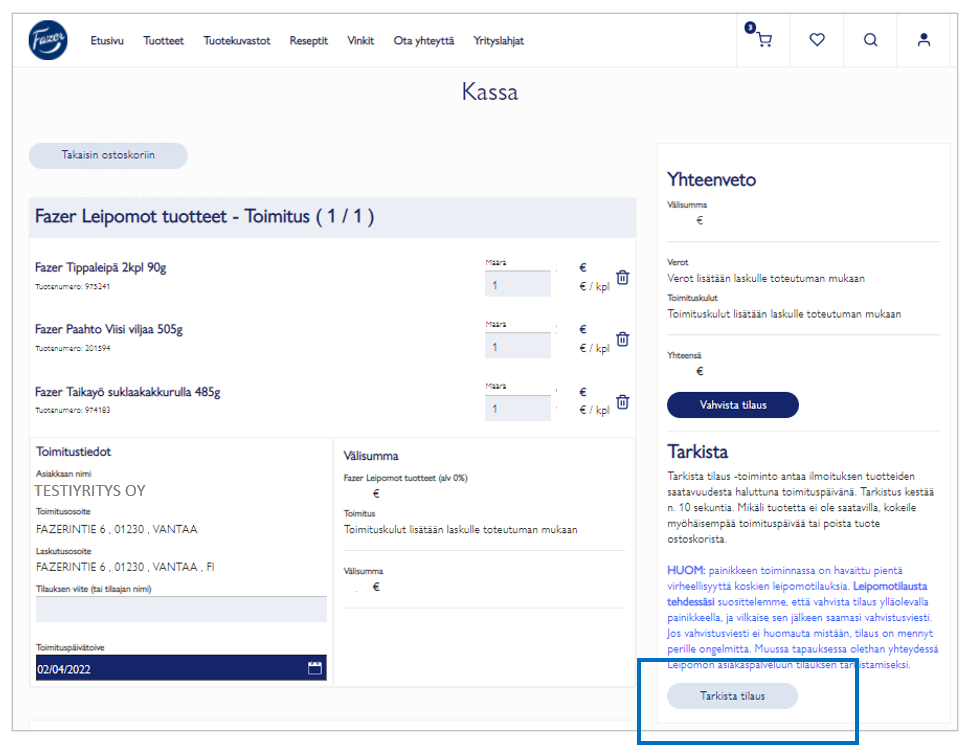Edit quantity field for Fazer Tippaleipä
This screenshot has width=973, height=753.
pyautogui.click(x=517, y=285)
